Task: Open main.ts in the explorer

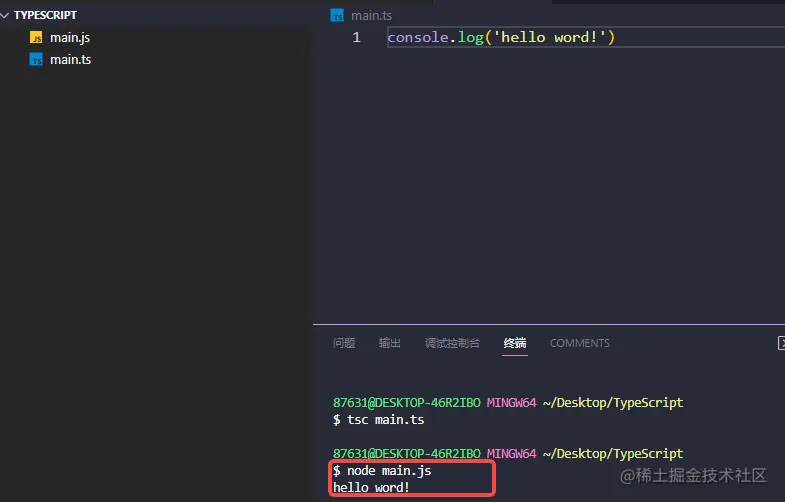Action: tap(70, 60)
